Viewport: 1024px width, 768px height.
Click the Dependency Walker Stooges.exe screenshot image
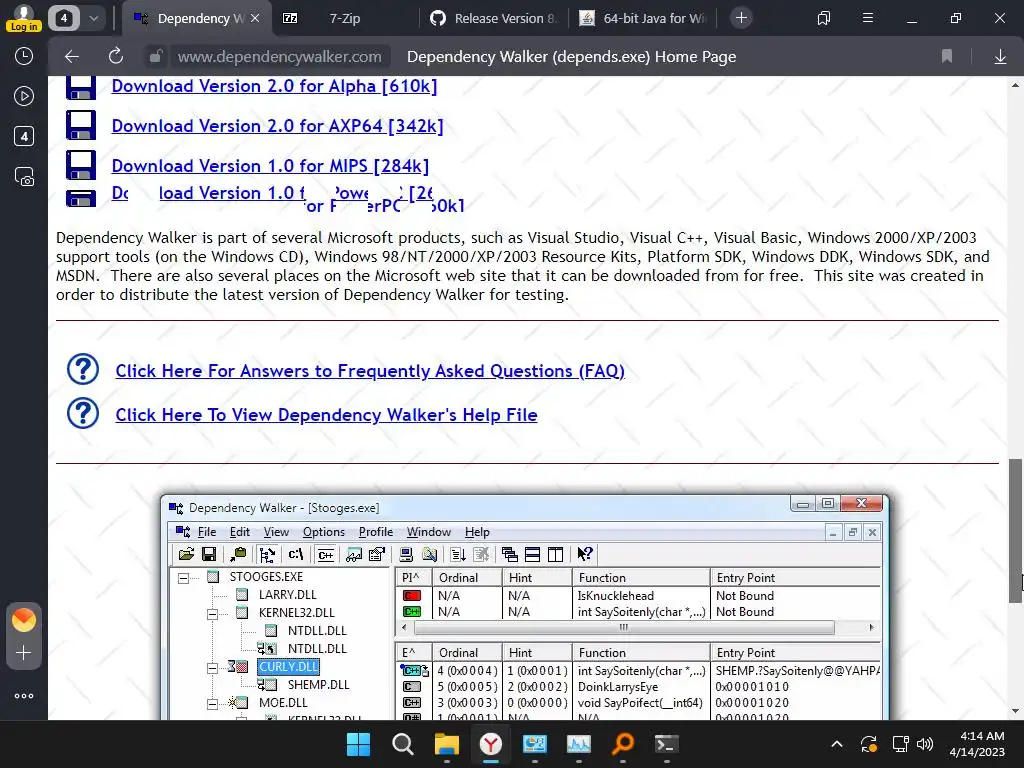(525, 607)
